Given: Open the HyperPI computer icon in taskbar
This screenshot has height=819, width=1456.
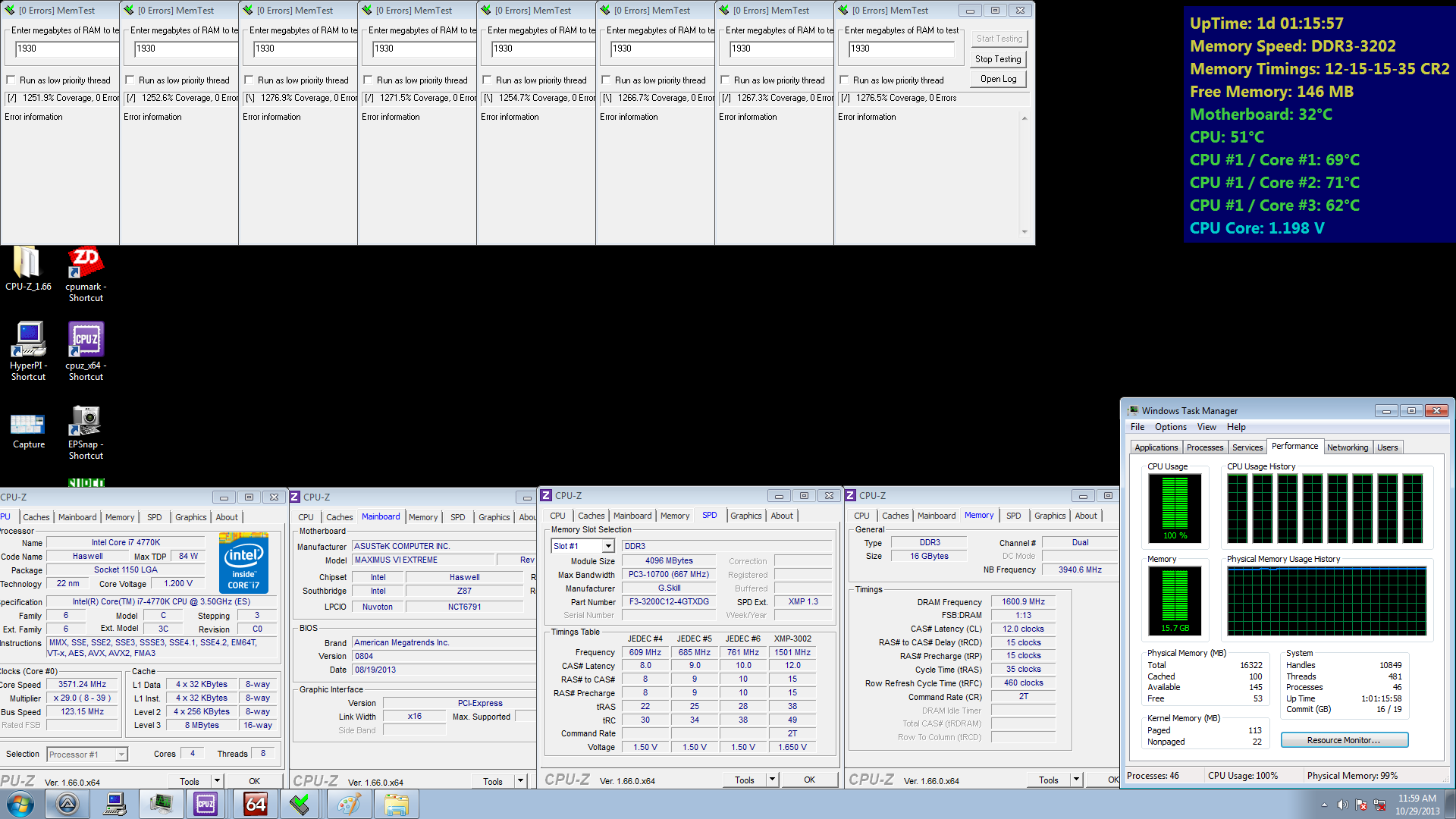Looking at the screenshot, I should pos(115,804).
